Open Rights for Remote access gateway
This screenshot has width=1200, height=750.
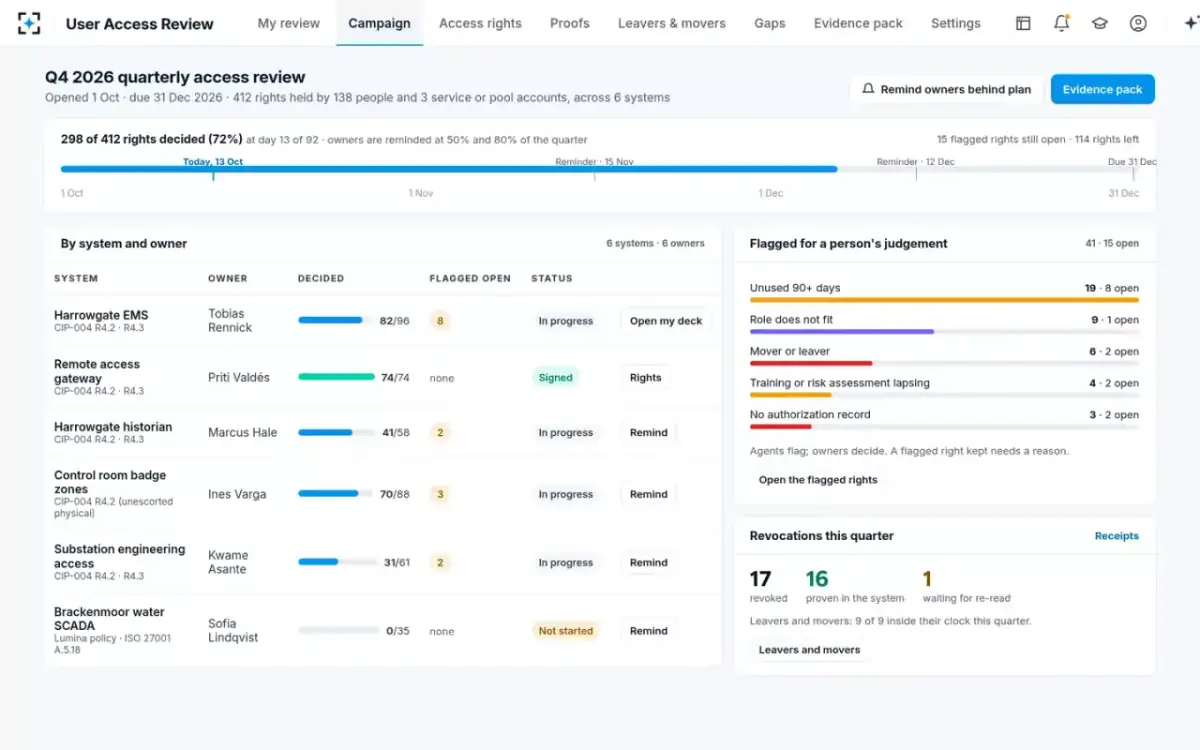pos(646,377)
